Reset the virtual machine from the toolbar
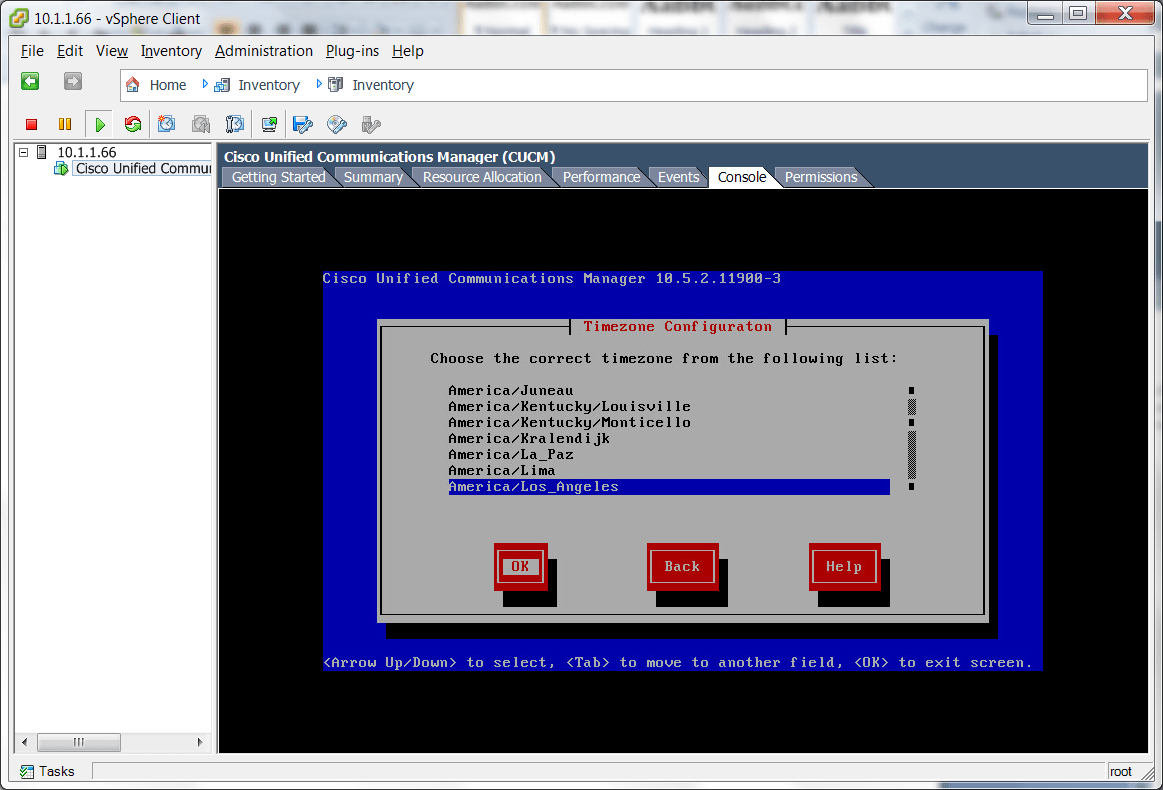The height and width of the screenshot is (790, 1163). click(x=133, y=125)
